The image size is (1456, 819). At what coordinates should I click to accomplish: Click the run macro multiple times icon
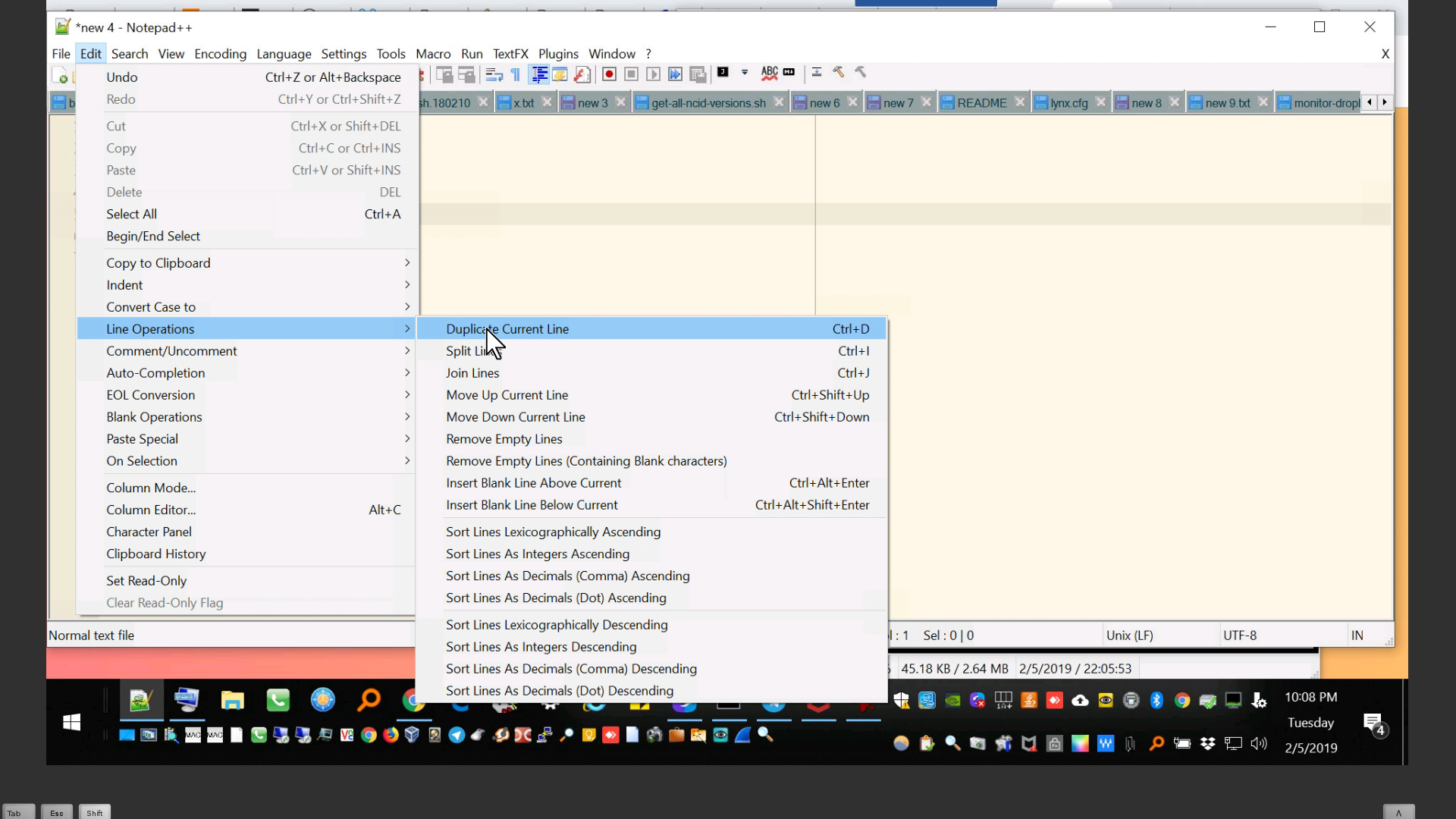676,74
